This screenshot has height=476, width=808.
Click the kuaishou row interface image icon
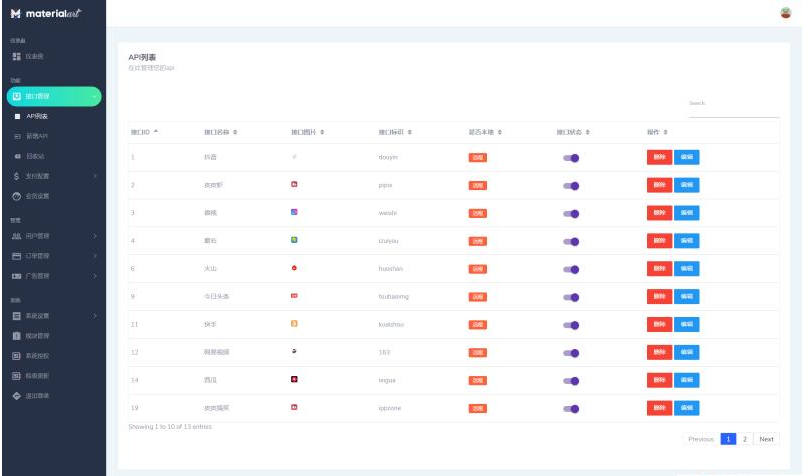click(x=294, y=324)
